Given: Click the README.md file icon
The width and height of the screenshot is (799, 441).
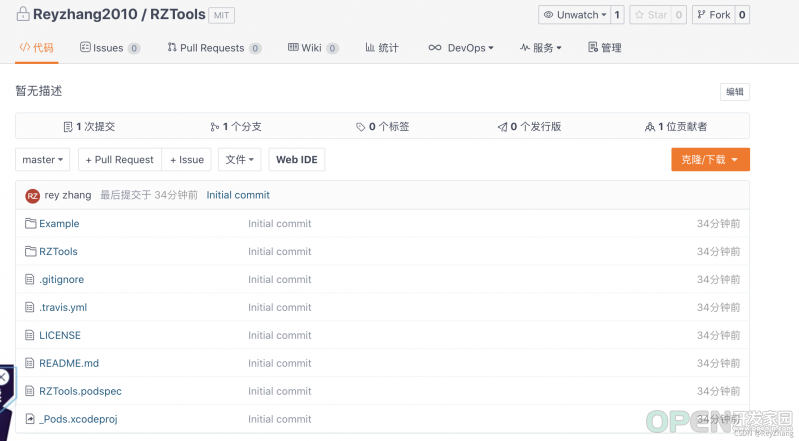Looking at the screenshot, I should point(30,364).
